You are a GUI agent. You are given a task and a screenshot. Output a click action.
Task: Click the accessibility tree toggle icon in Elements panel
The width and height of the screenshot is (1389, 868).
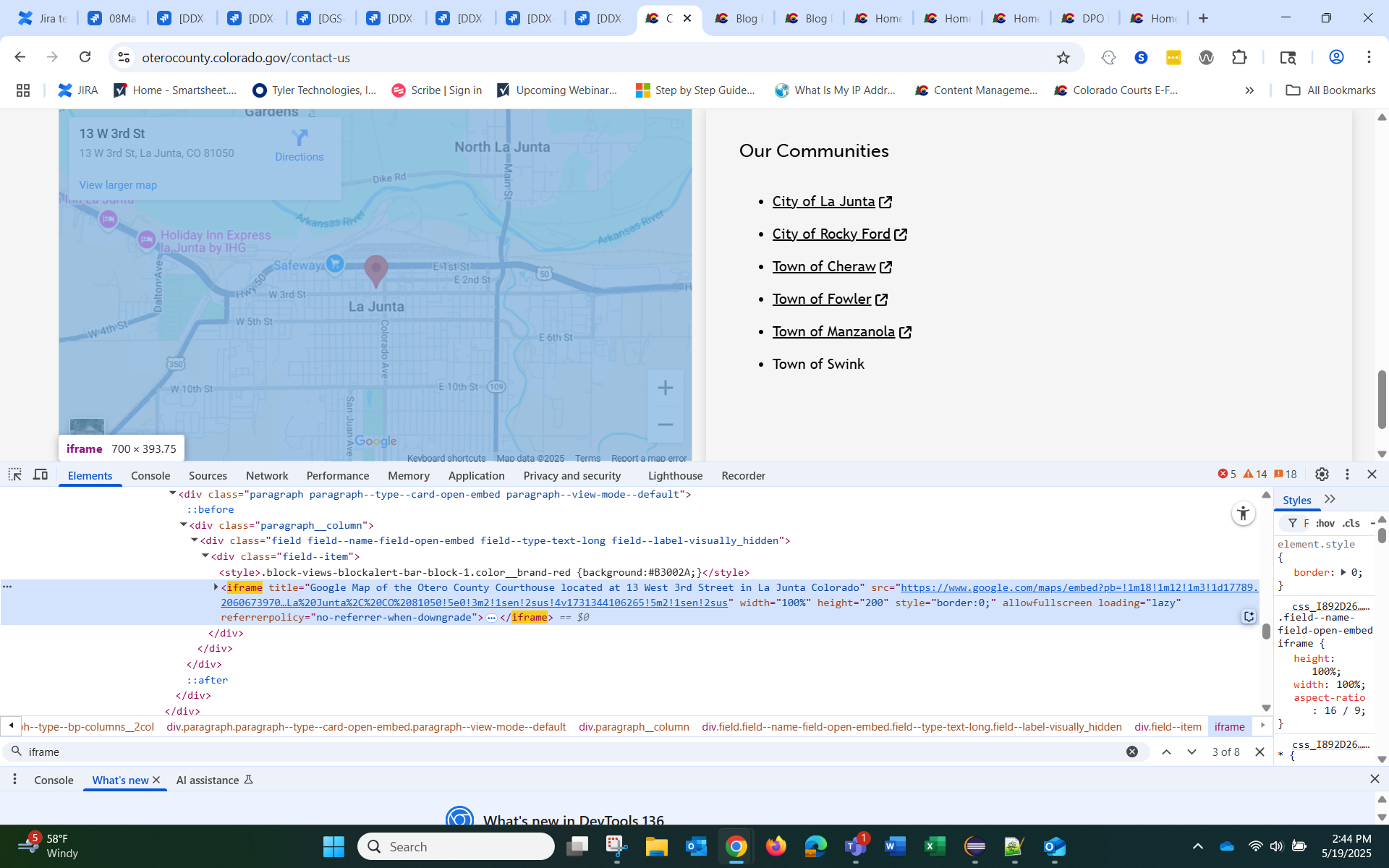click(x=1243, y=514)
